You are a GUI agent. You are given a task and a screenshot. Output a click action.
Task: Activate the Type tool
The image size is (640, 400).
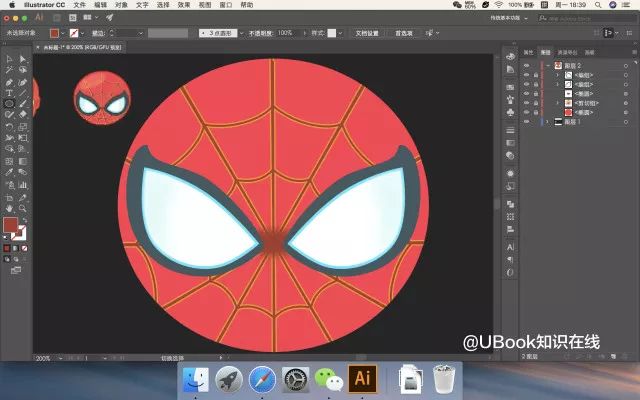click(x=9, y=93)
